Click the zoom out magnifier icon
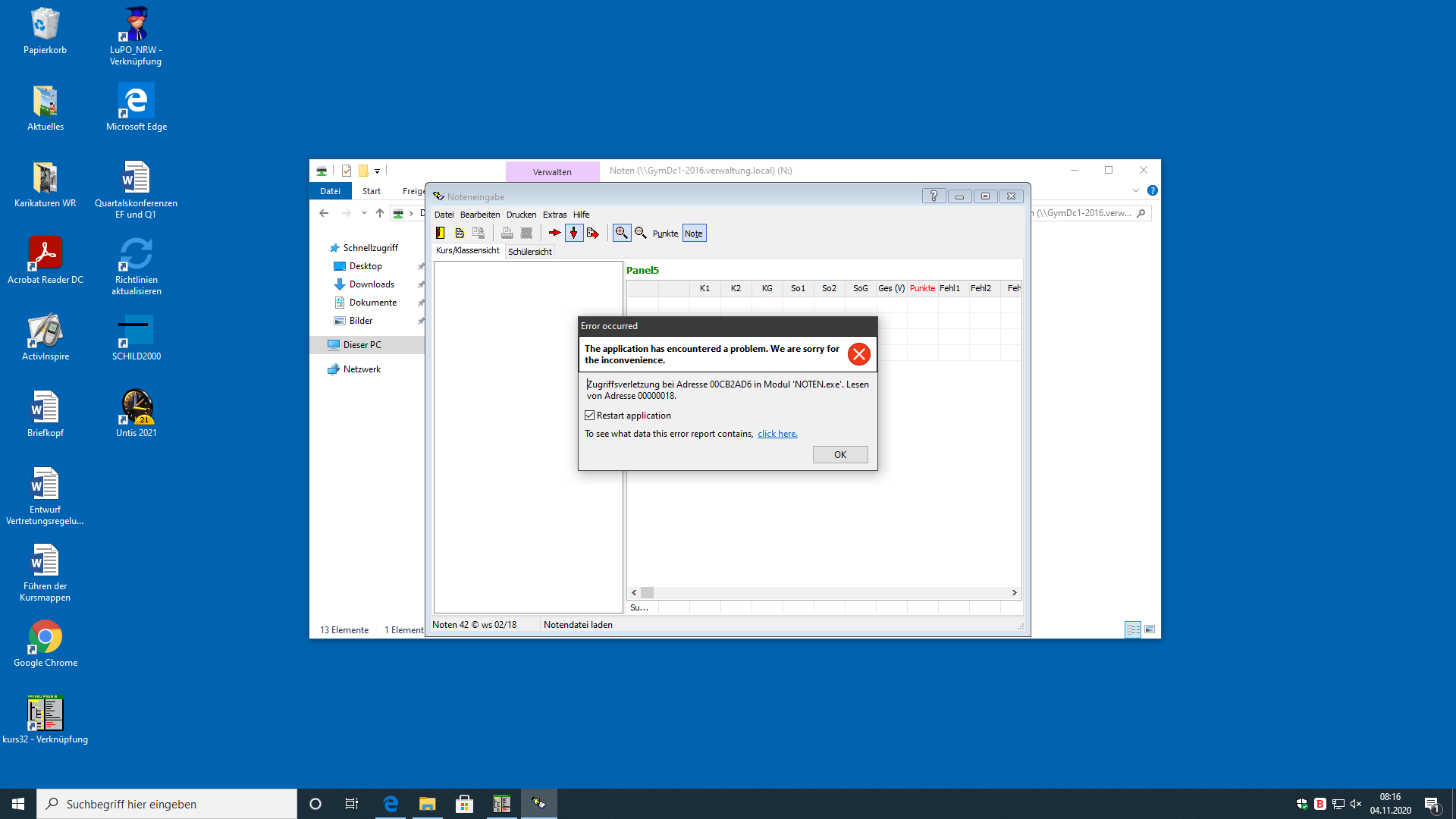 coord(641,234)
